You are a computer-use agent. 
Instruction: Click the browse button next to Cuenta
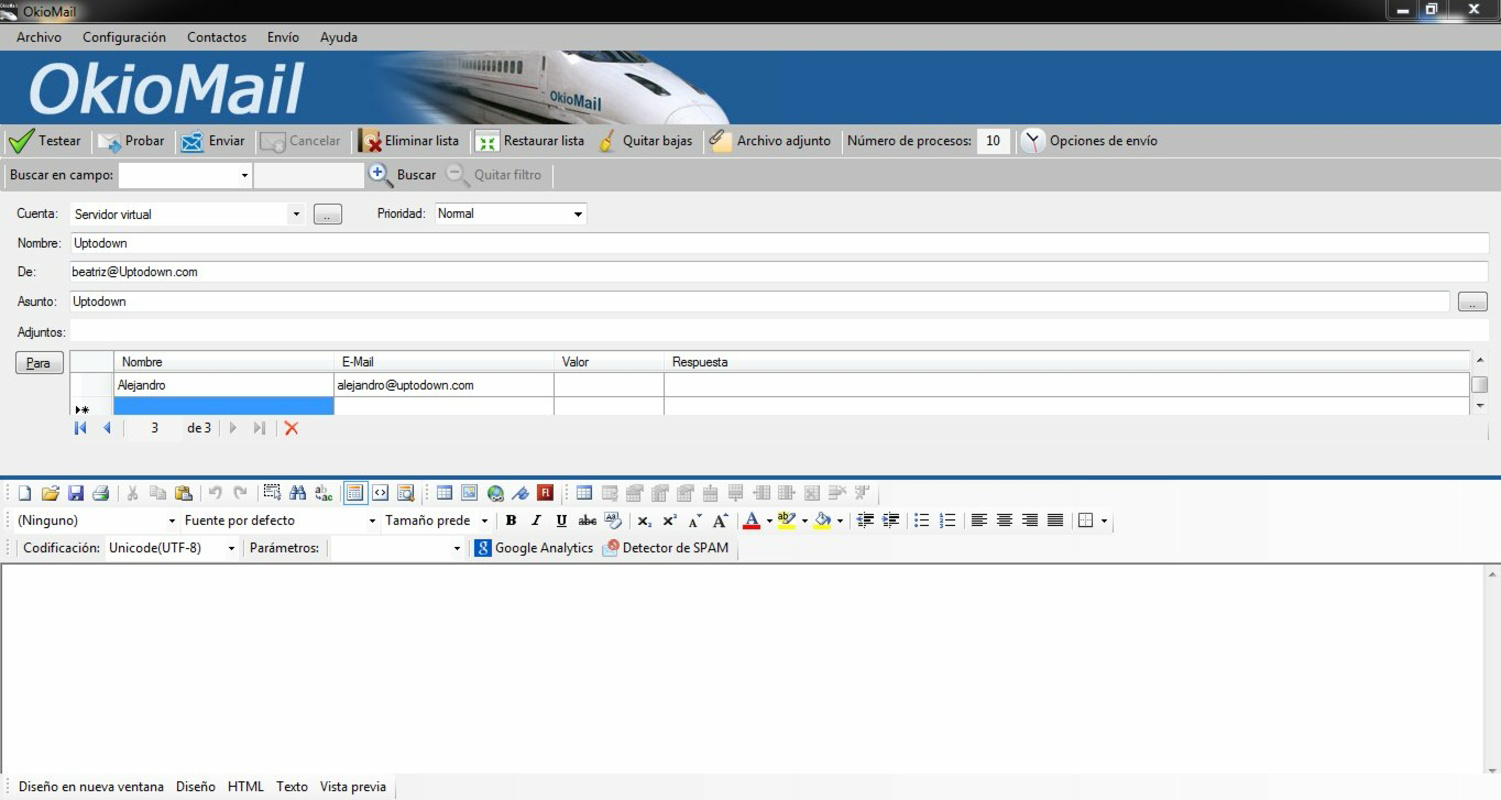(328, 214)
